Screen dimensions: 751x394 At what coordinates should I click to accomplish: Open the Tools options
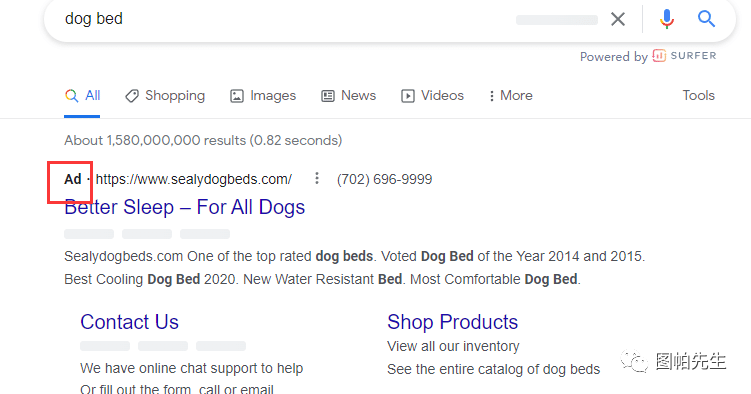[x=698, y=95]
